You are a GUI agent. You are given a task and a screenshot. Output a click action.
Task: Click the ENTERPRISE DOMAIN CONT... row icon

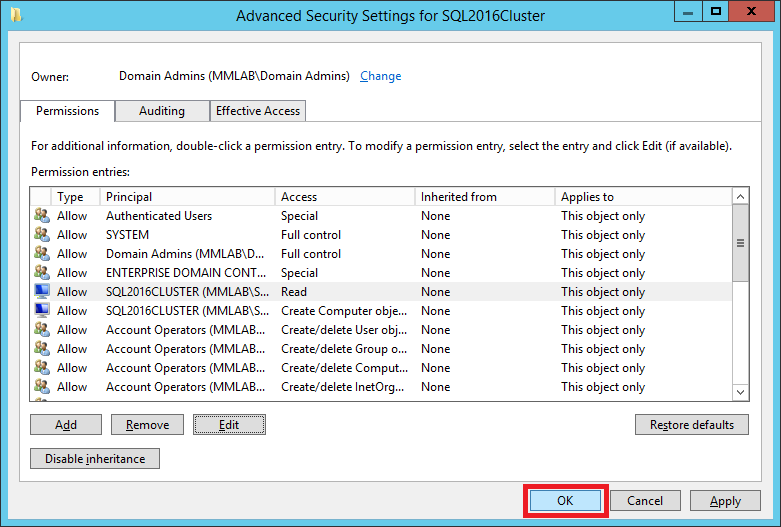tap(41, 273)
